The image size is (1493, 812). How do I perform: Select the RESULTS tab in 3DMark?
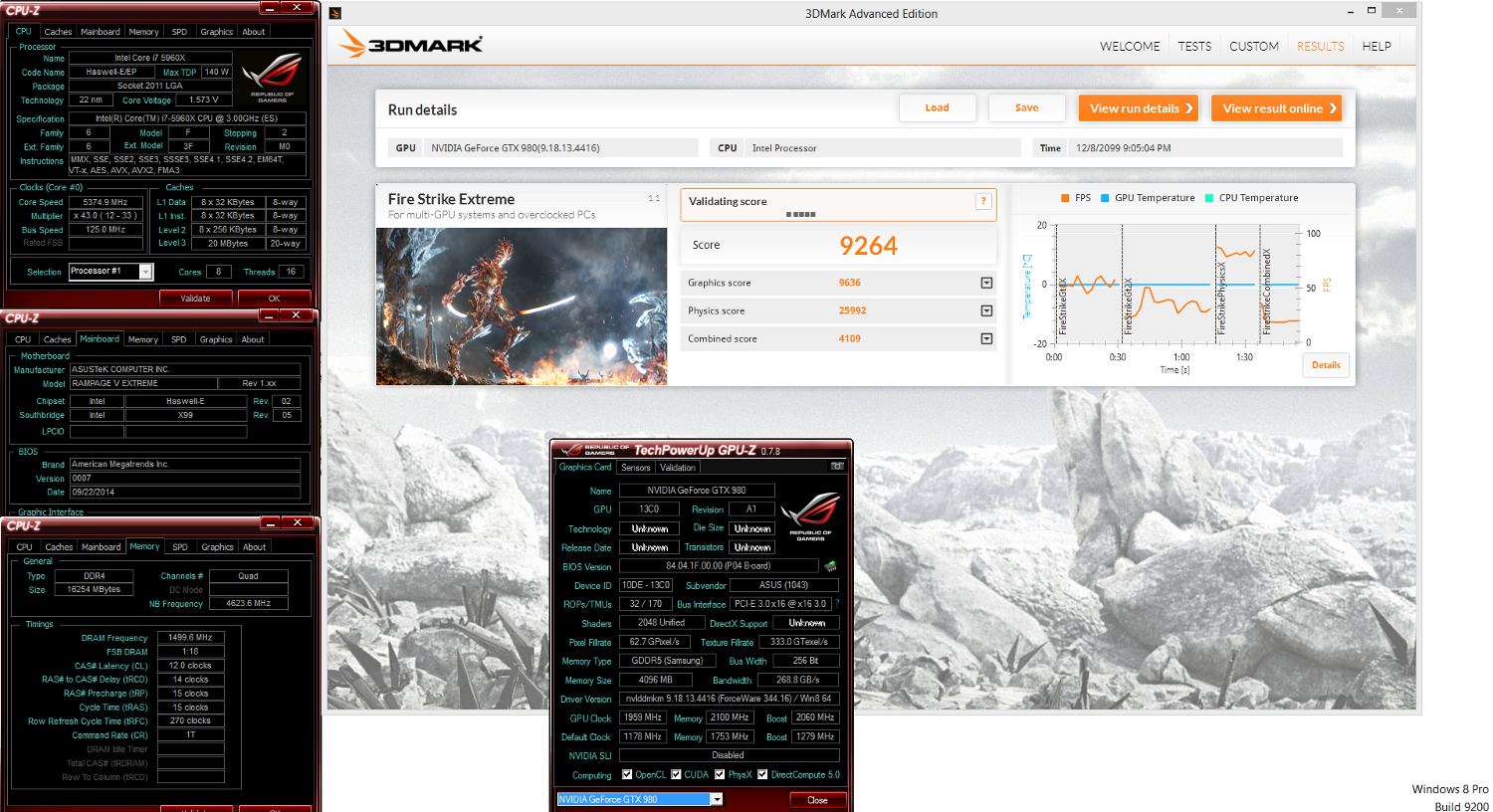1320,46
